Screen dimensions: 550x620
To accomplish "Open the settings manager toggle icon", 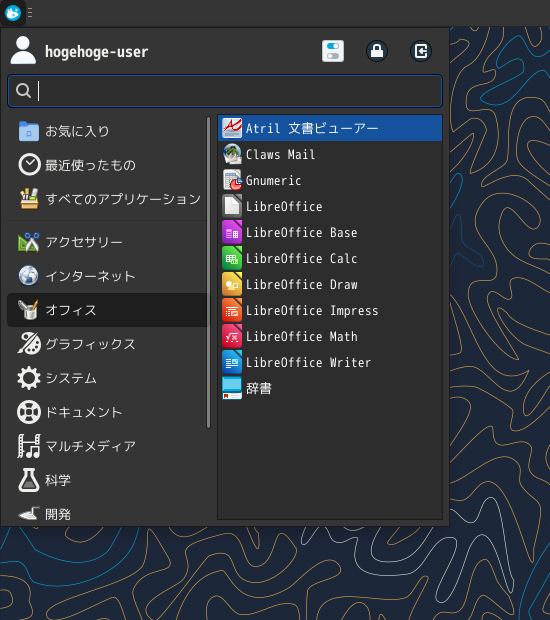I will (333, 51).
